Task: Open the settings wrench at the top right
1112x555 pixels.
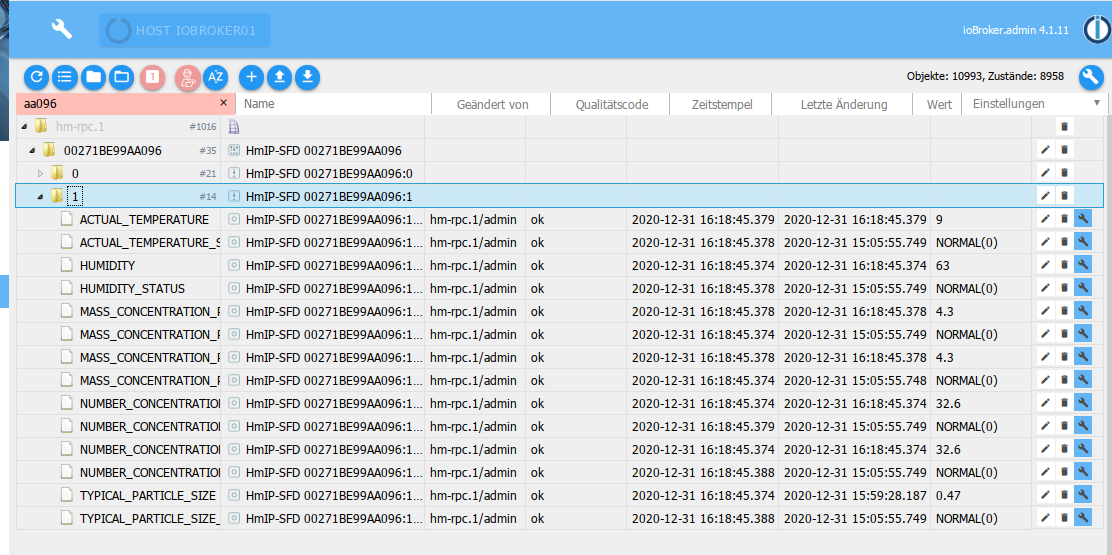Action: [x=1091, y=78]
